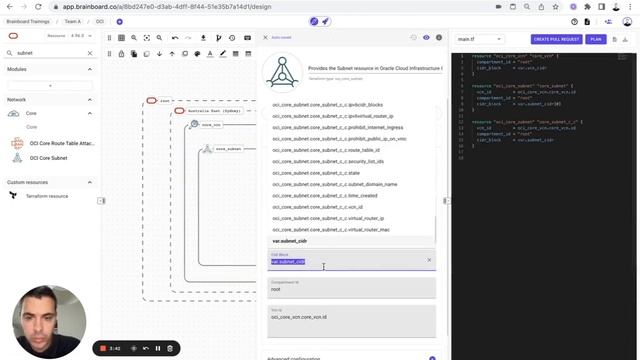
Task: Click the download code icon beside PLAN
Action: pos(625,40)
